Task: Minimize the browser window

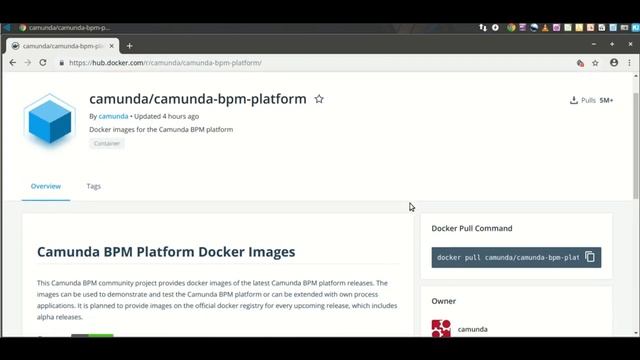Action: [594, 44]
